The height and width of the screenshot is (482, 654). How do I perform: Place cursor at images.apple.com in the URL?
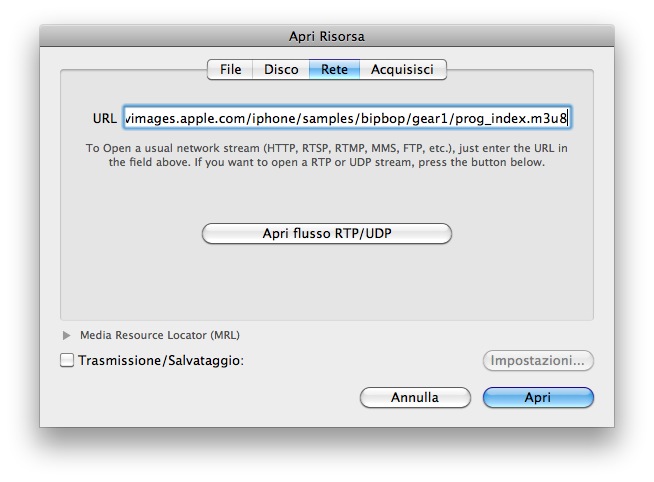click(x=177, y=118)
